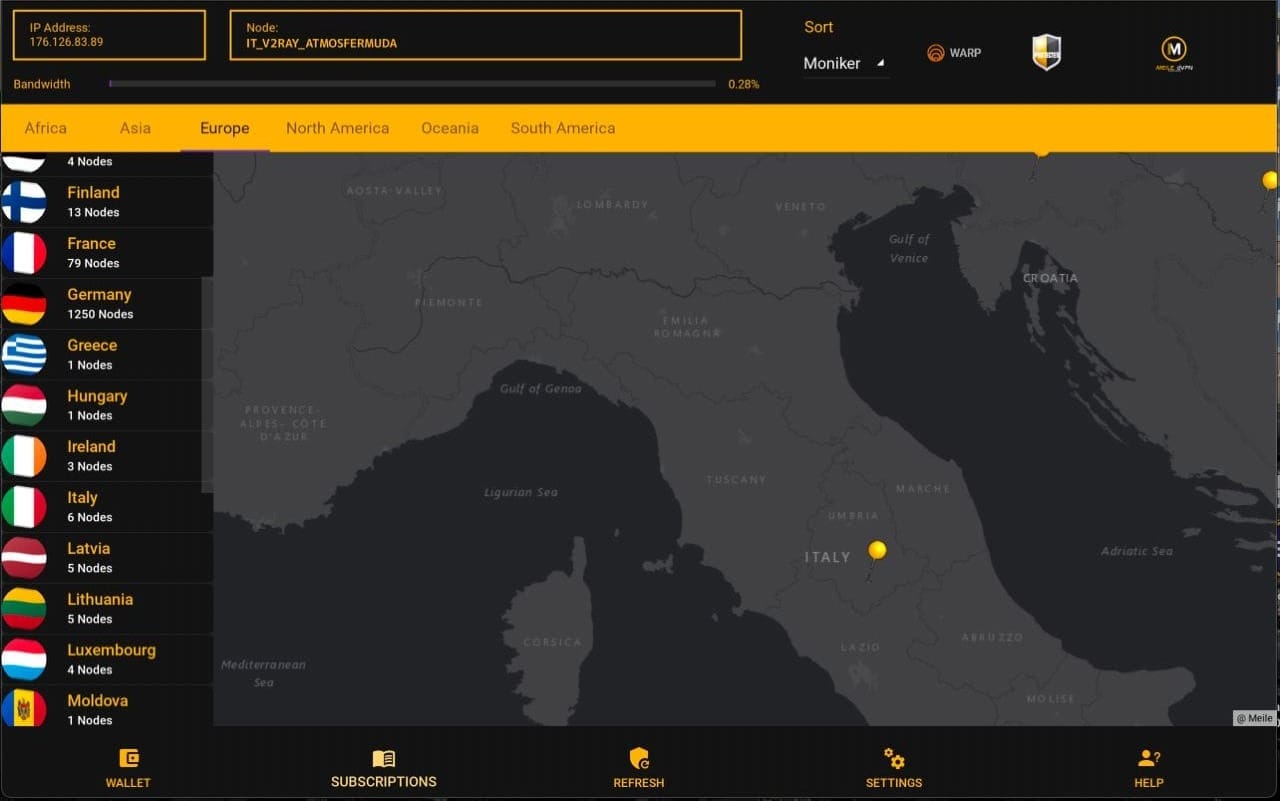Click the Lithuania flag icon
The height and width of the screenshot is (801, 1280).
[x=24, y=609]
